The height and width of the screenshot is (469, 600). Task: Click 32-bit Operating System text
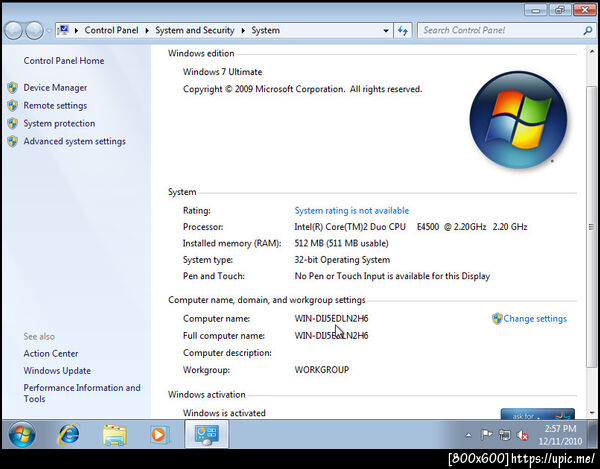click(342, 260)
